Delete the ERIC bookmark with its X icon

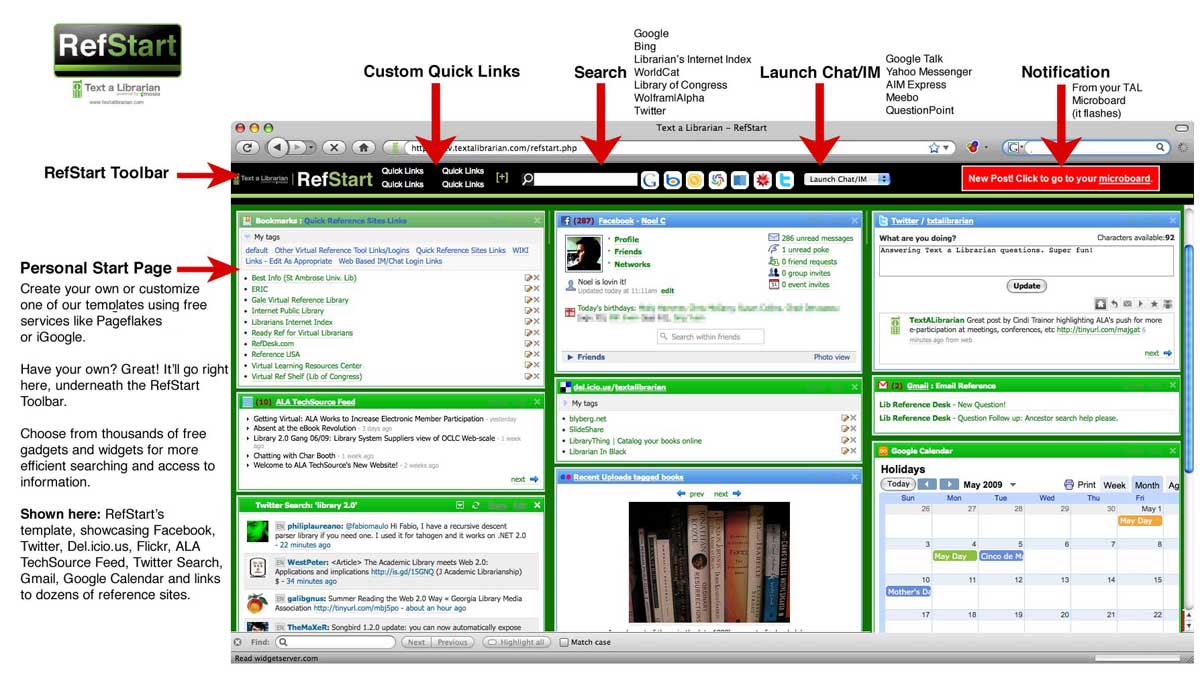tap(537, 289)
